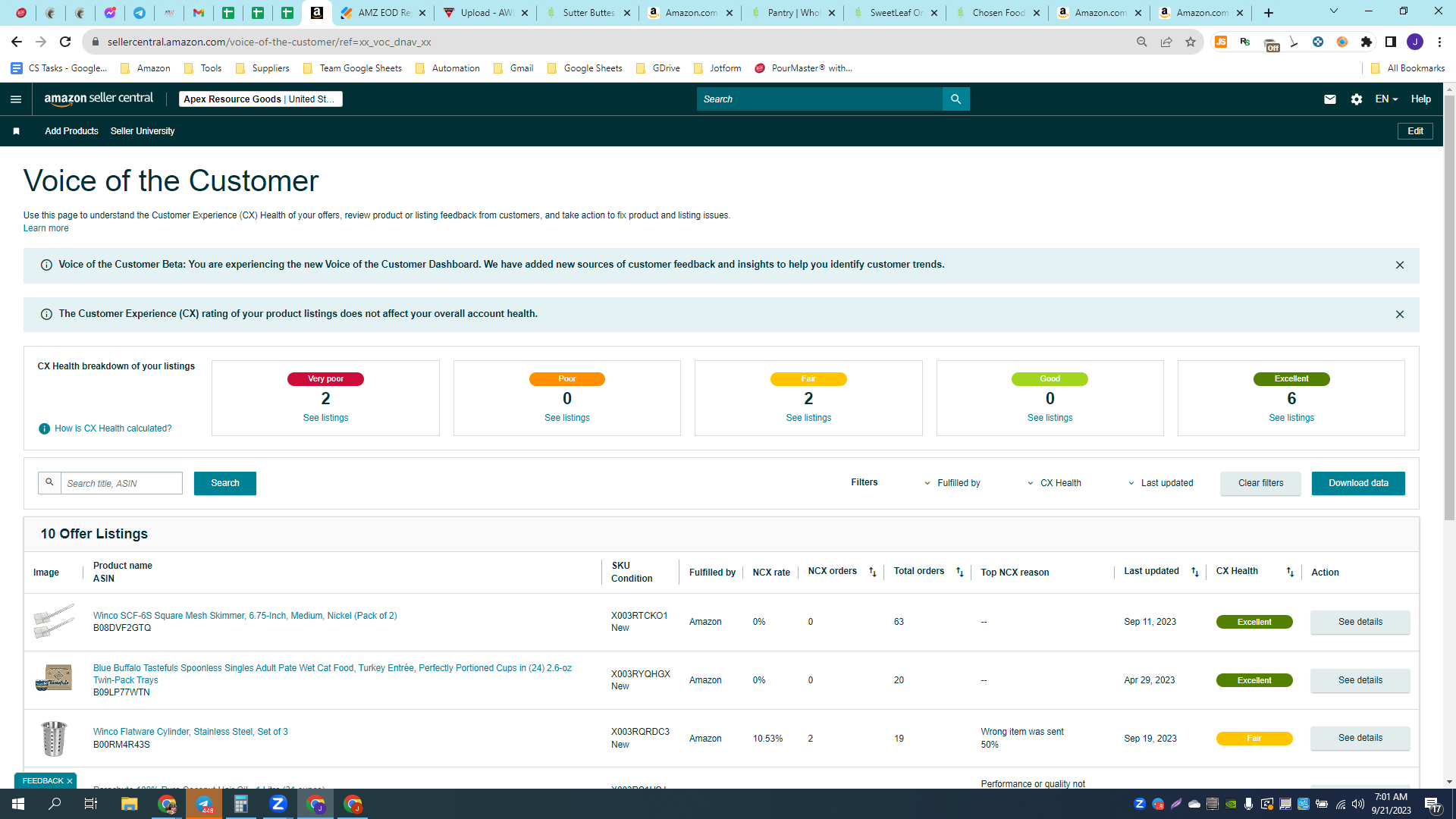The width and height of the screenshot is (1456, 819).
Task: Focus the Search title, ASIN field
Action: (x=121, y=484)
